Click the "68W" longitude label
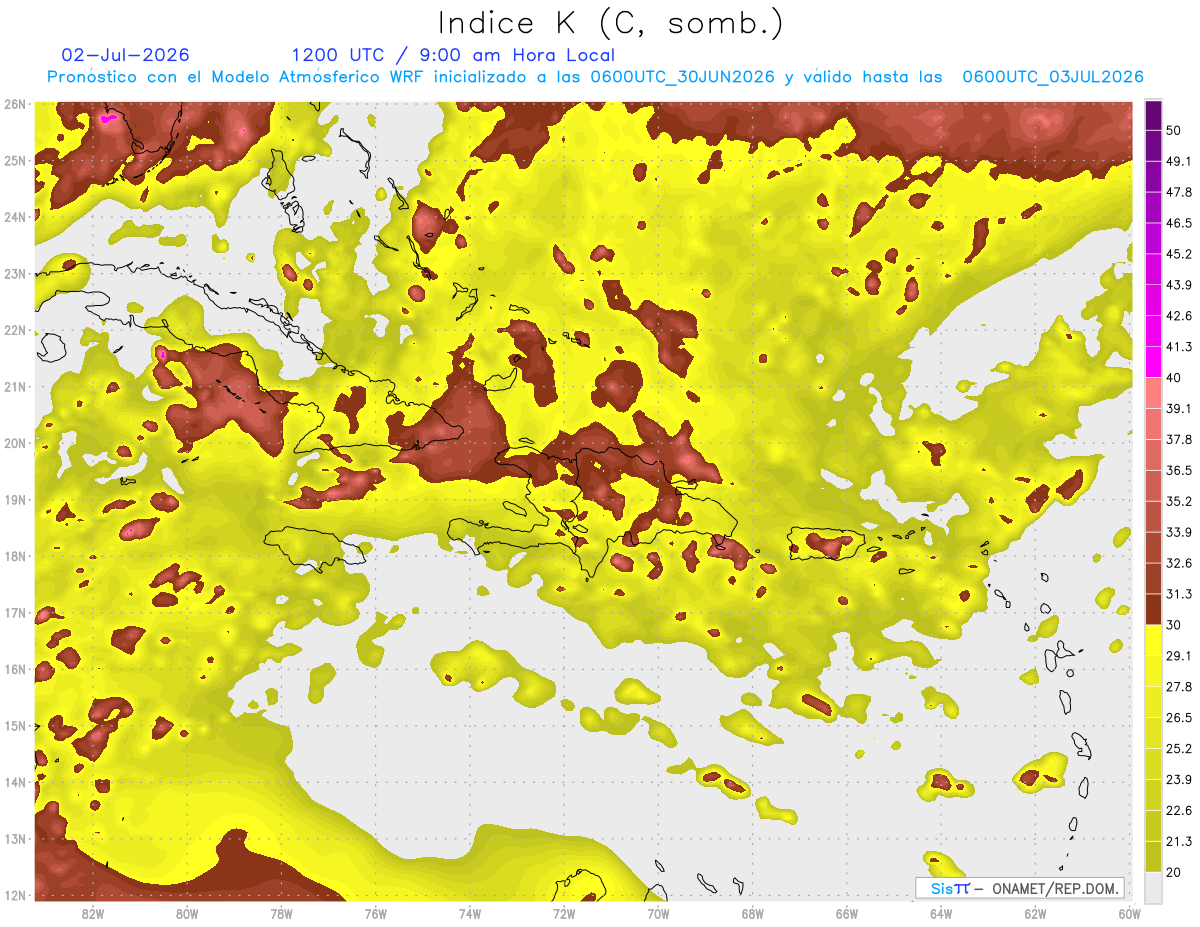Image resolution: width=1200 pixels, height=927 pixels. [752, 913]
